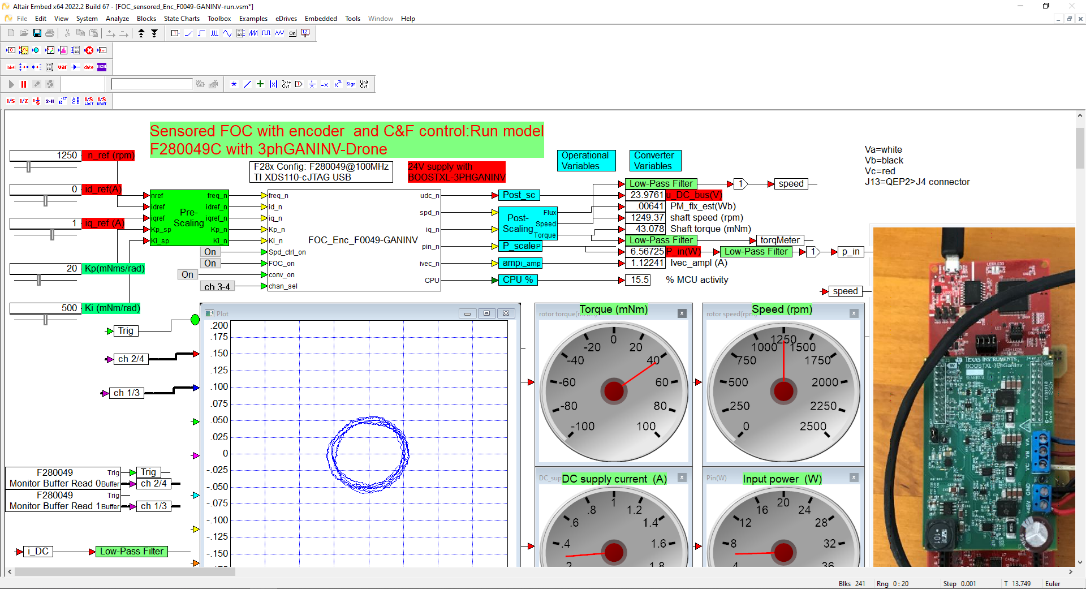Toggle the Spd_ctrl_on On button
Viewport: 1086px width, 589px height.
pos(211,252)
